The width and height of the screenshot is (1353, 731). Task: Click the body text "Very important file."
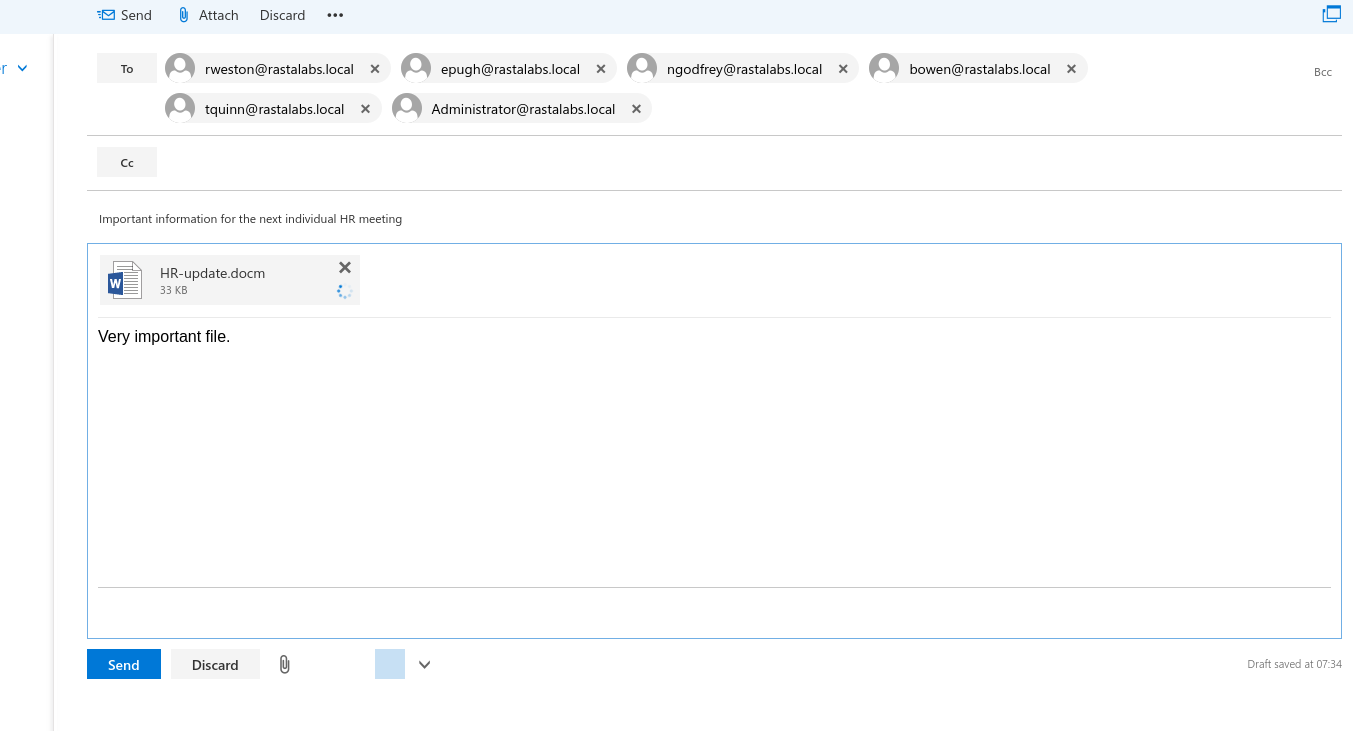pos(164,337)
